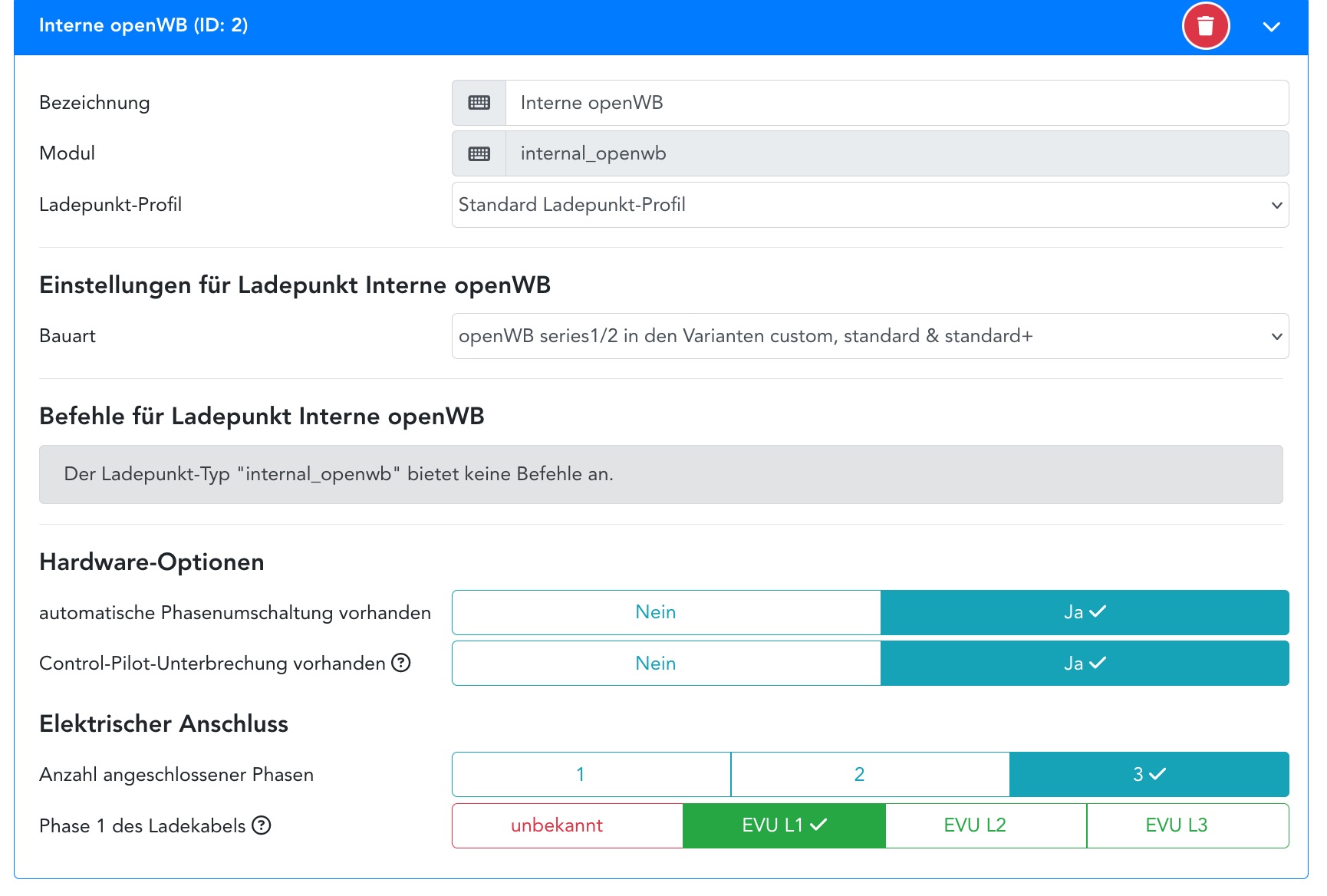Image resolution: width=1327 pixels, height=896 pixels.
Task: Open help for Control-Pilot-Unterbrechung
Action: [x=401, y=663]
